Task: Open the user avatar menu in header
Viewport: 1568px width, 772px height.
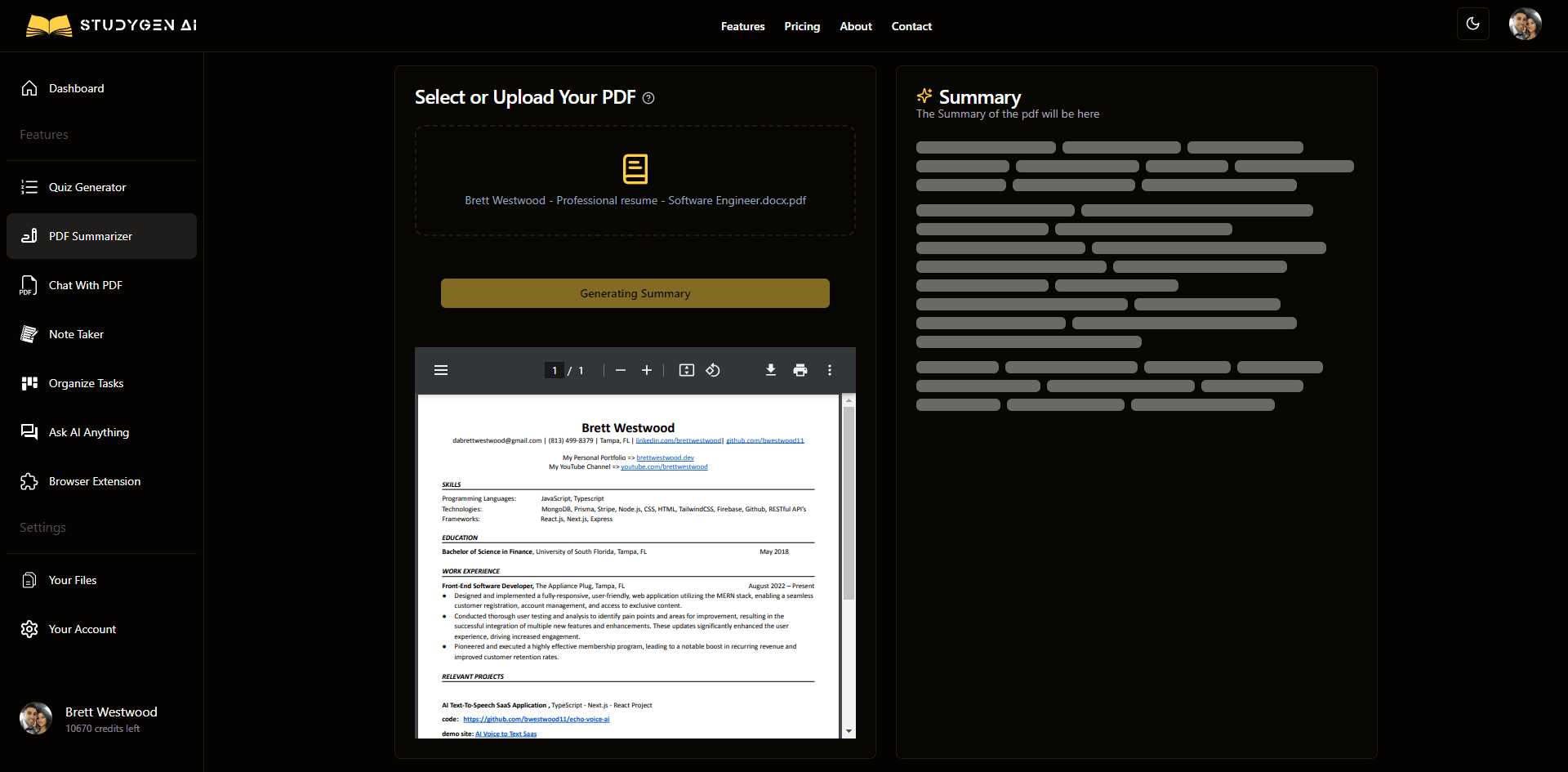Action: tap(1525, 25)
